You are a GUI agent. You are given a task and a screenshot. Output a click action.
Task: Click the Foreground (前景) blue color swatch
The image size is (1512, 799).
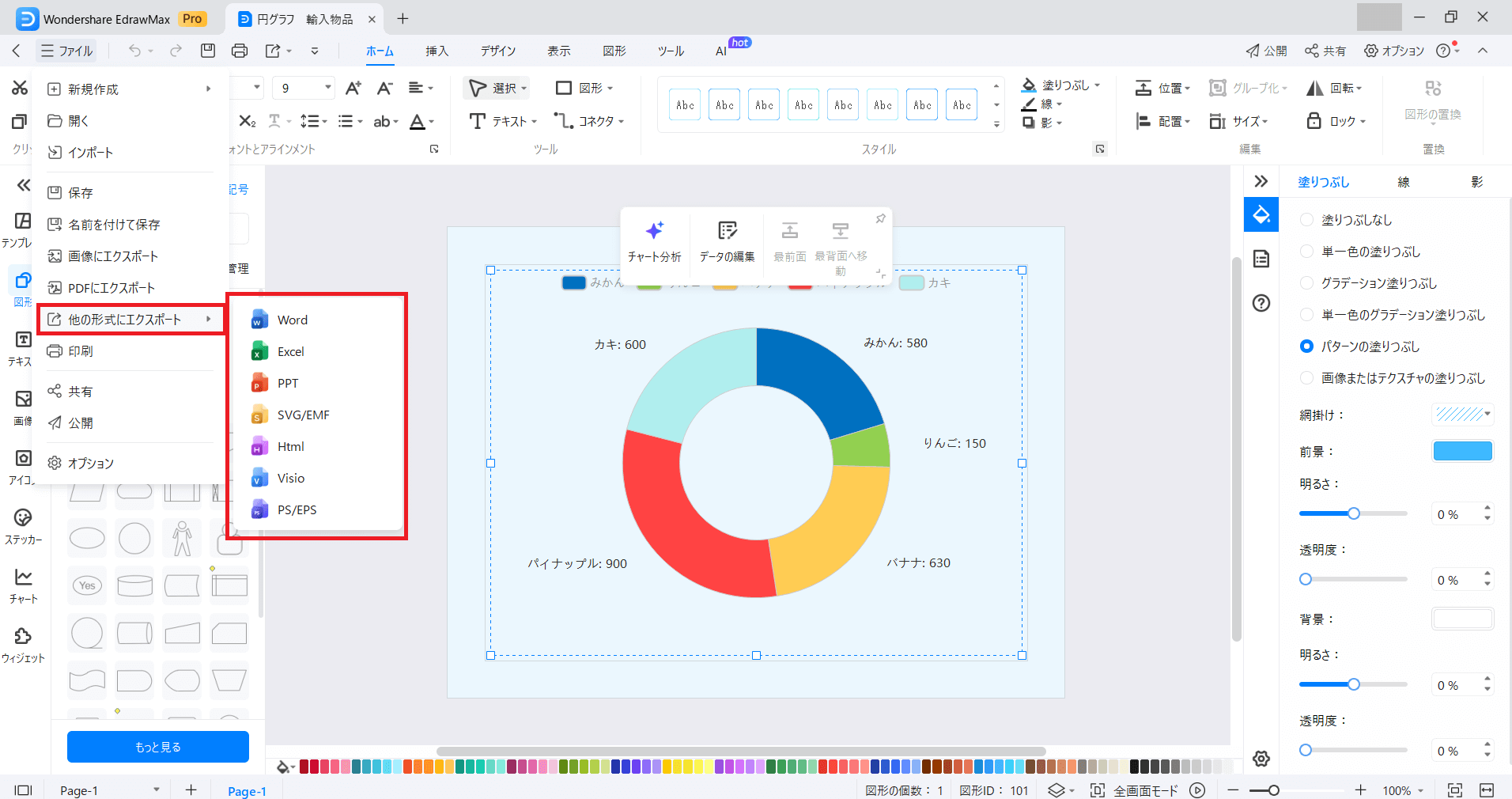[1463, 451]
